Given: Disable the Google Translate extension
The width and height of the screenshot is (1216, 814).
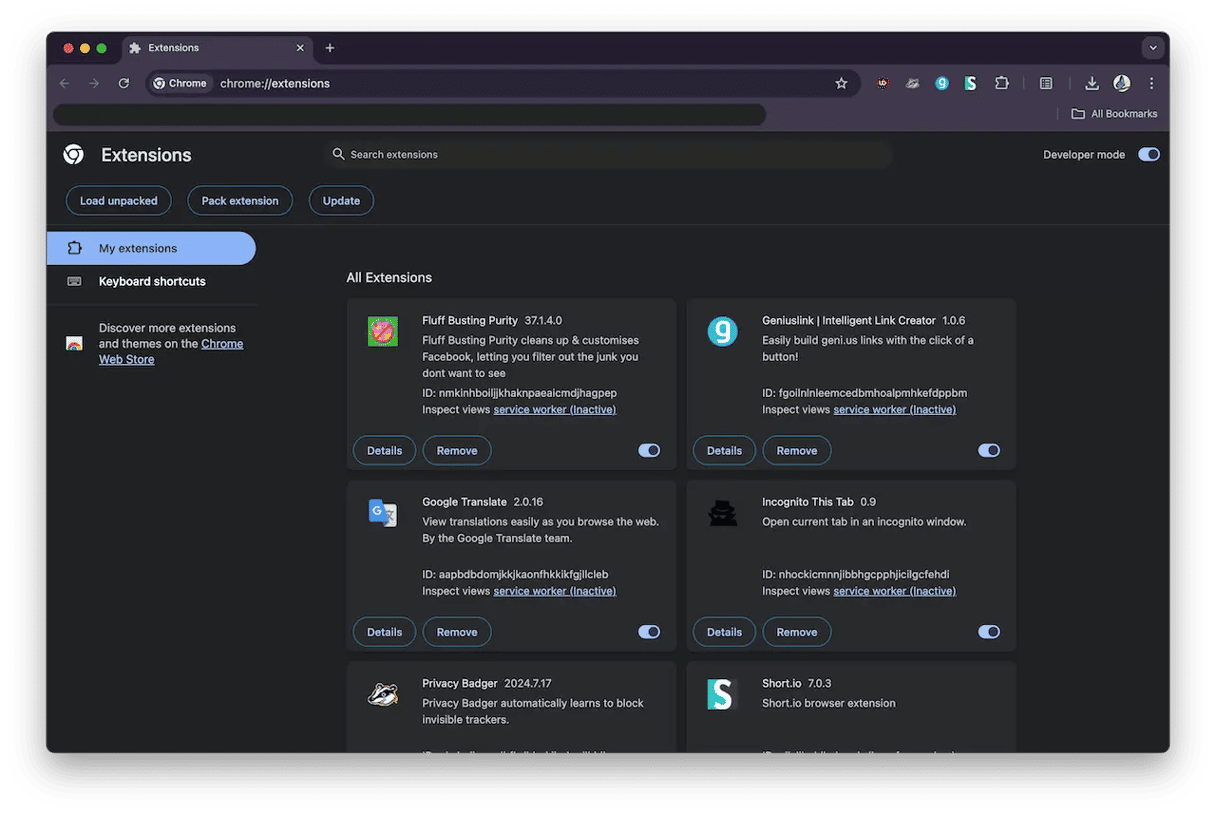Looking at the screenshot, I should pyautogui.click(x=649, y=632).
